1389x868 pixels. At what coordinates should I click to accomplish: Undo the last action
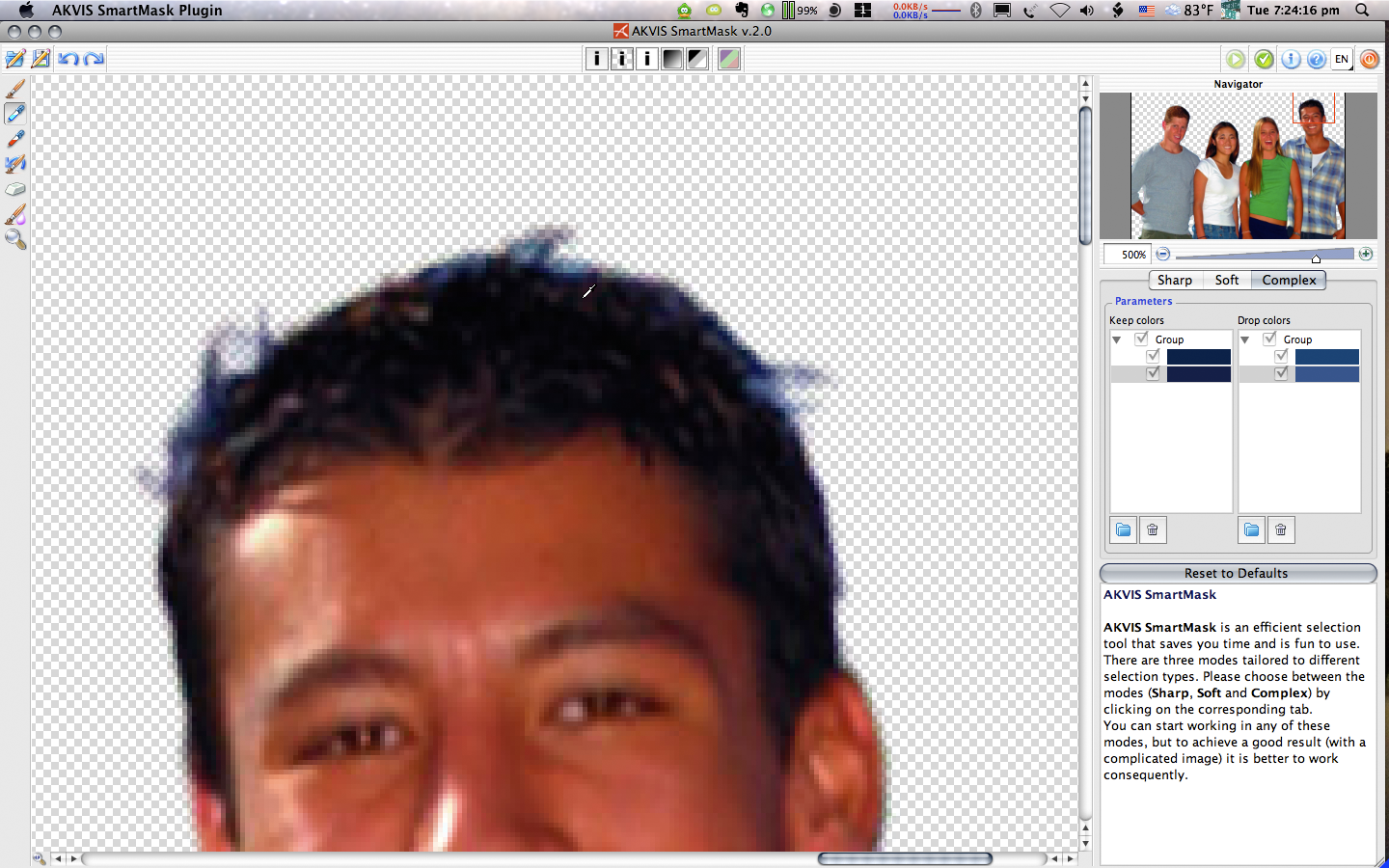[68, 59]
